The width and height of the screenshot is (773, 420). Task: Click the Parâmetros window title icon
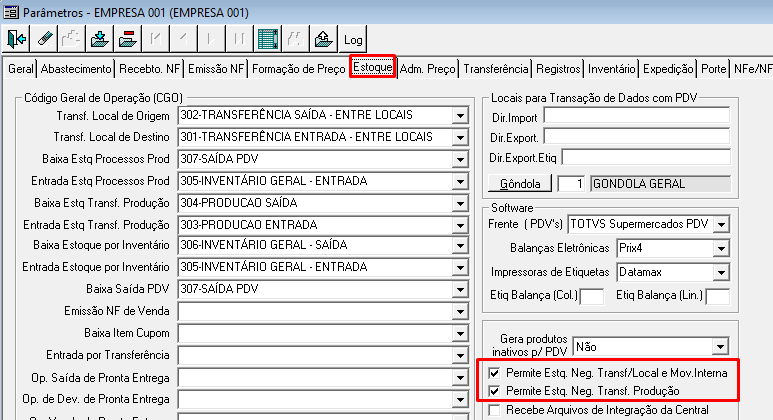pyautogui.click(x=11, y=12)
